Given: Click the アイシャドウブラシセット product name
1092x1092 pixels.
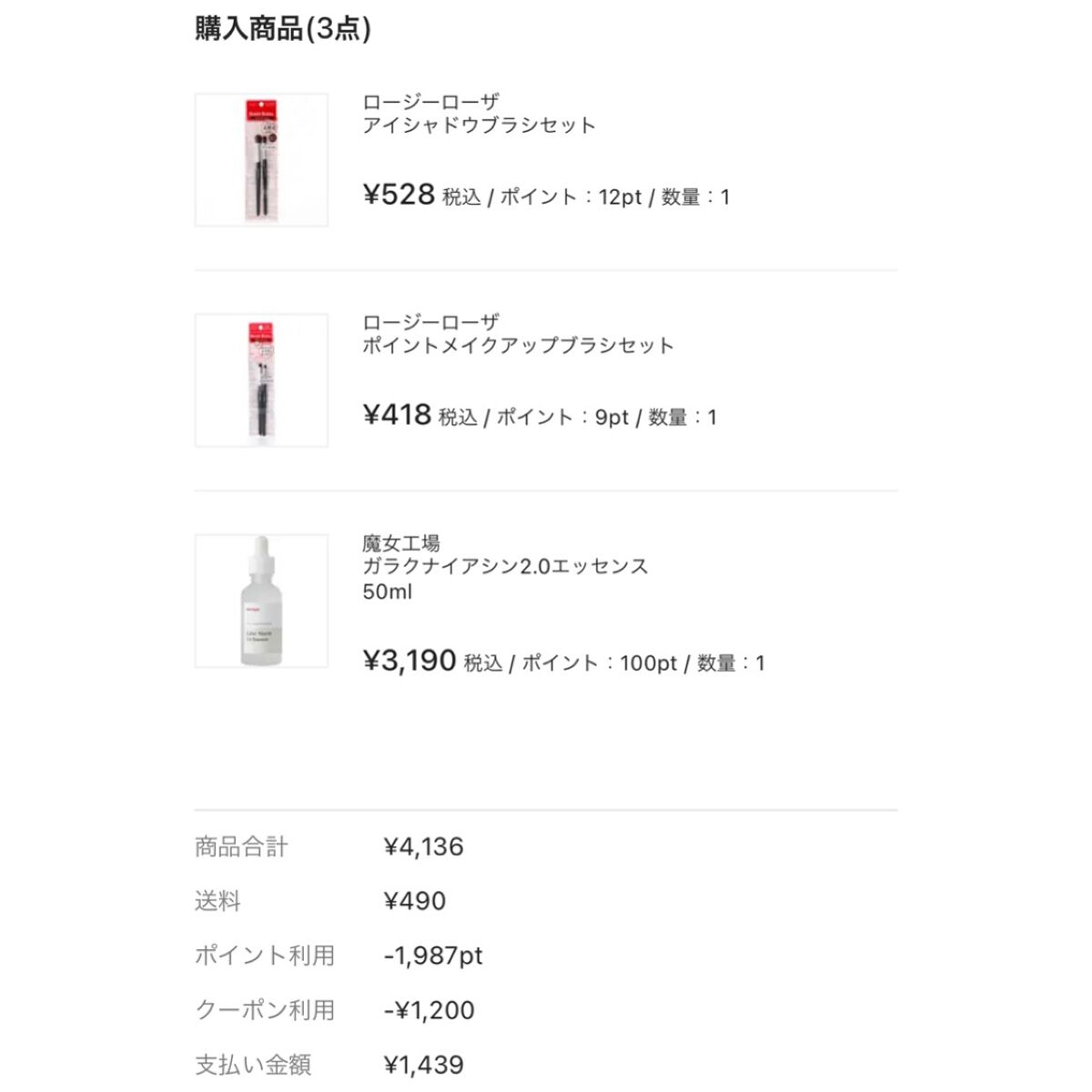Looking at the screenshot, I should [479, 126].
